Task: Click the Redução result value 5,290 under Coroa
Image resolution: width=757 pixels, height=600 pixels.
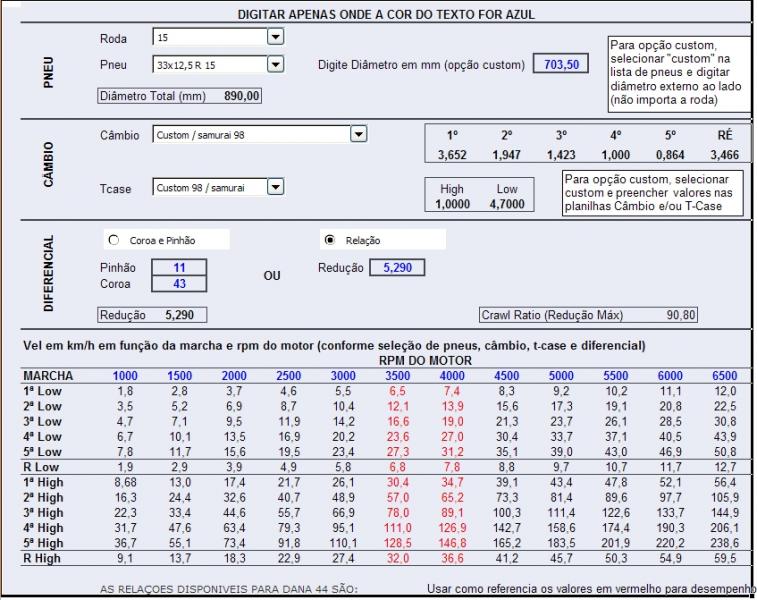Action: pos(179,315)
